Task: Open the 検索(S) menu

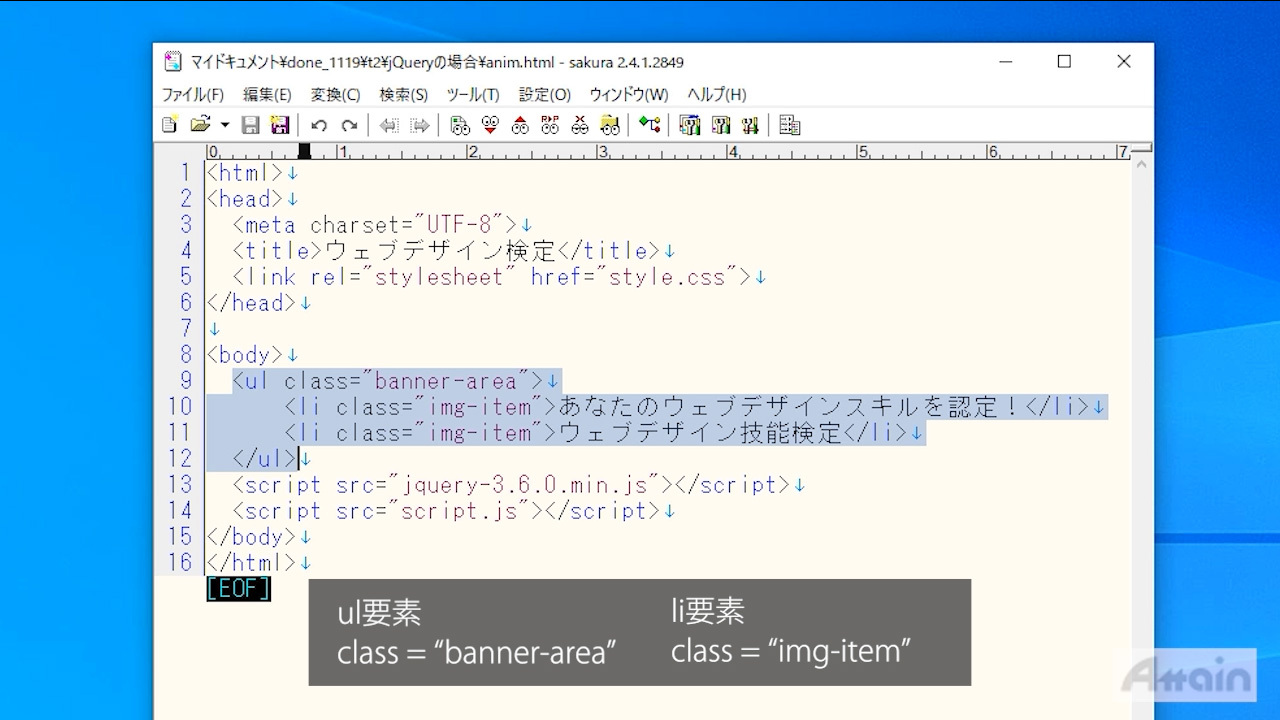Action: [403, 94]
